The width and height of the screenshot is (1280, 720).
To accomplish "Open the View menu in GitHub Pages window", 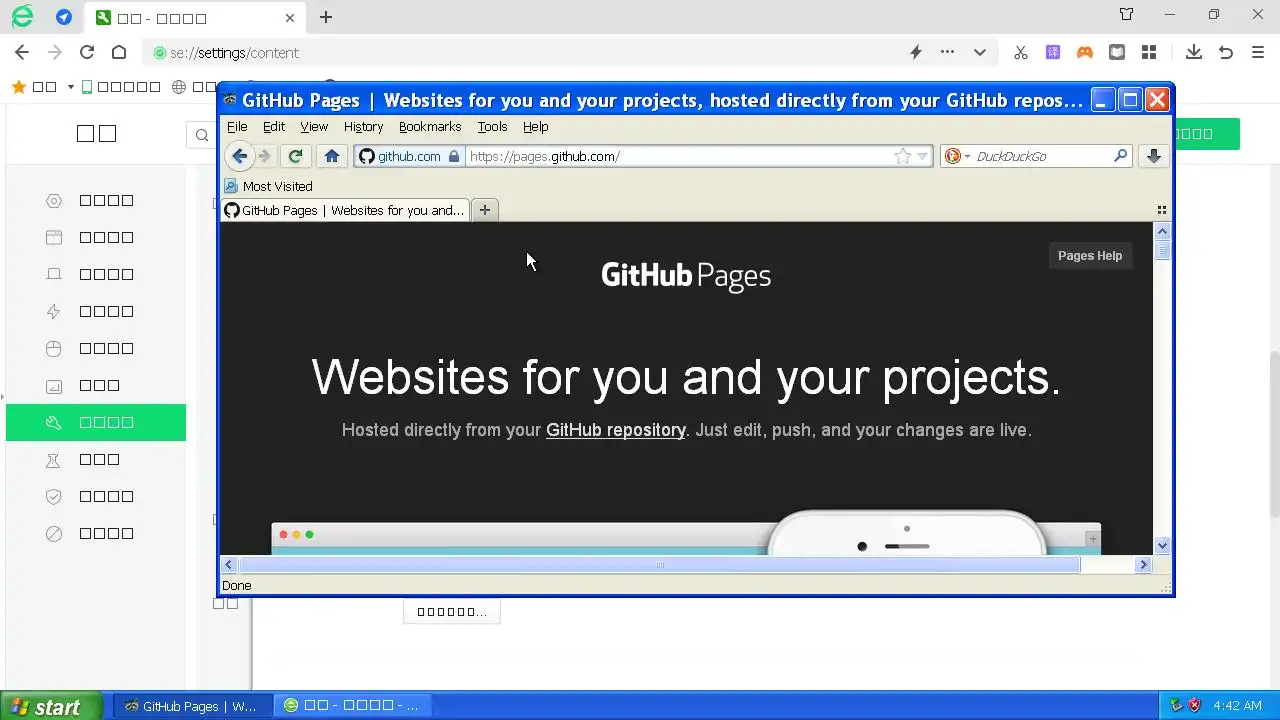I will coord(314,127).
